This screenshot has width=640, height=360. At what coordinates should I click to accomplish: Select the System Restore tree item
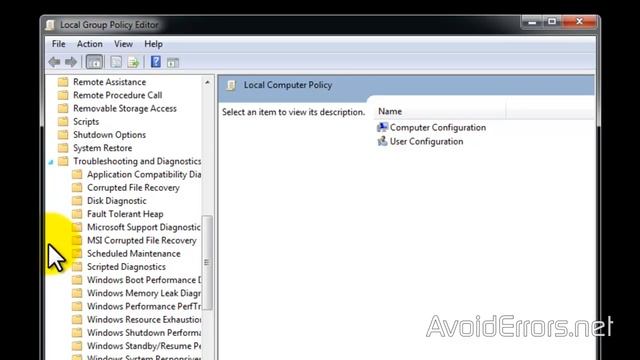102,148
